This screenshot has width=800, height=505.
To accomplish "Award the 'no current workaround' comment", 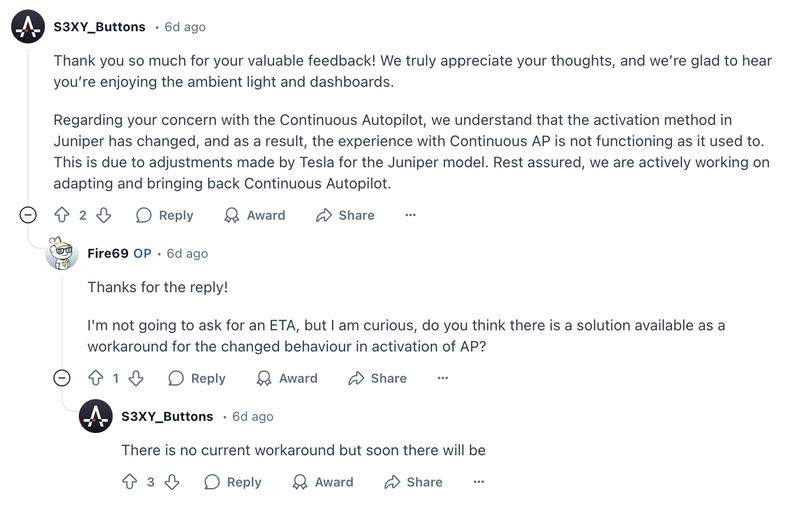I will pos(323,482).
